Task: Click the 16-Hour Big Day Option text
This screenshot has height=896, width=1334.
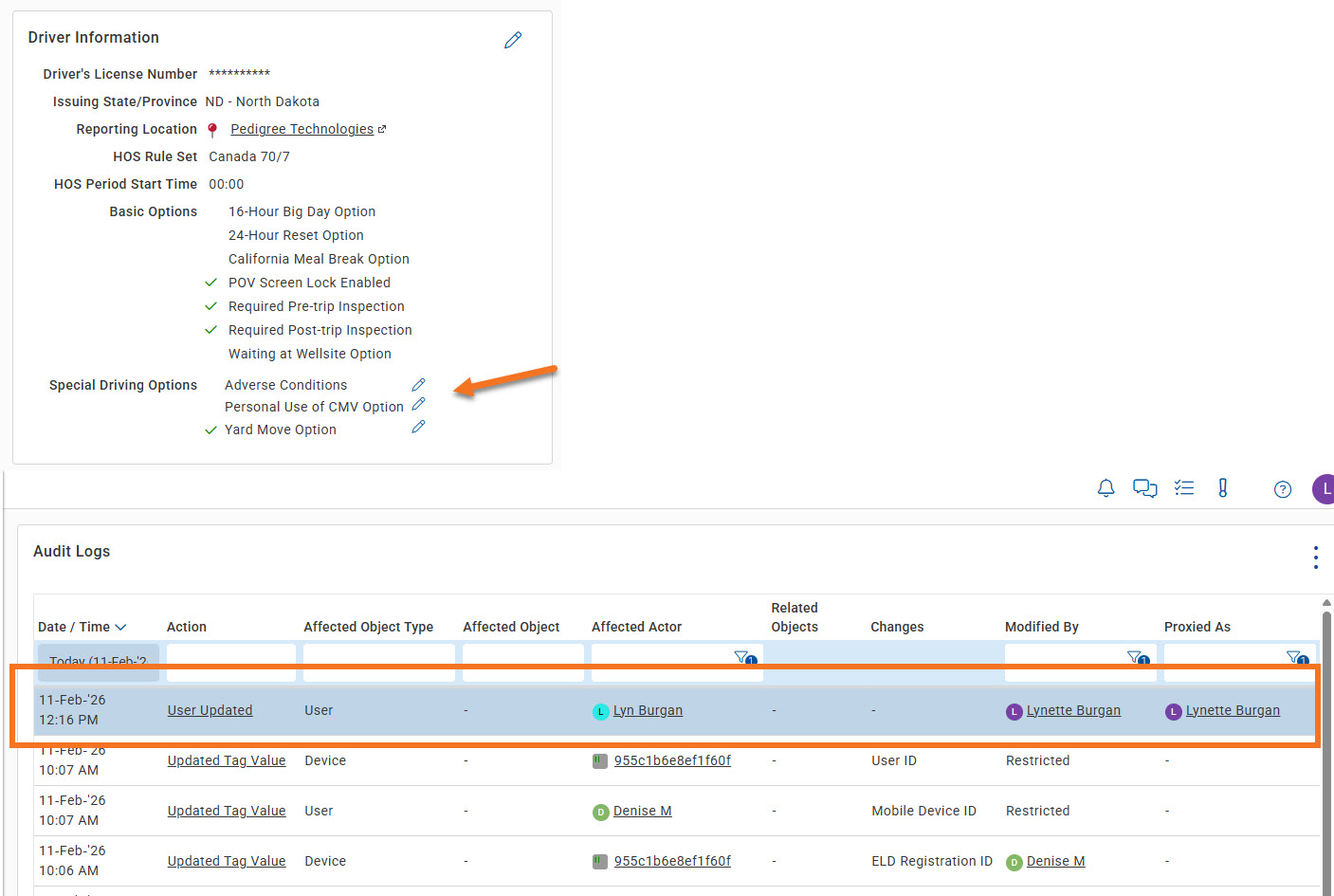Action: [x=302, y=211]
